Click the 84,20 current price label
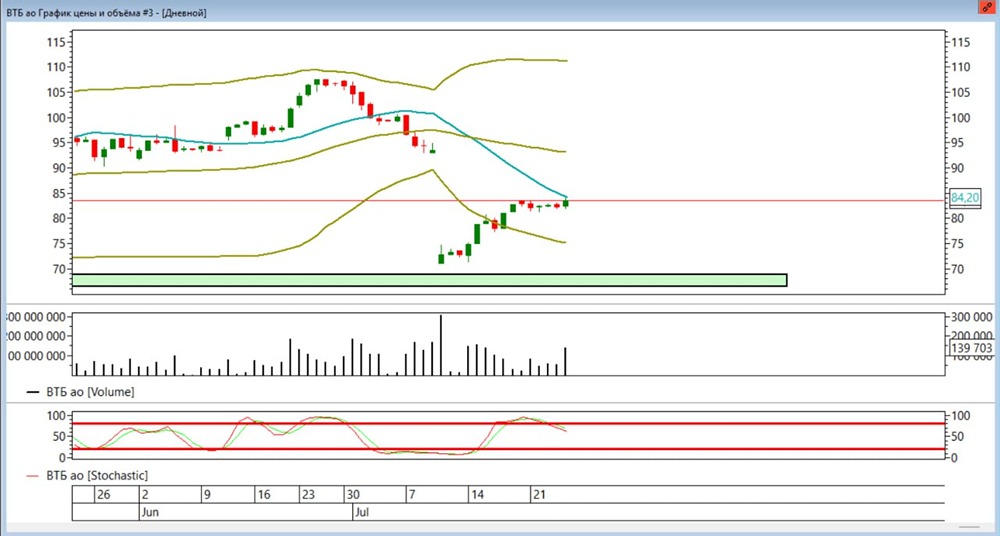 pyautogui.click(x=965, y=198)
